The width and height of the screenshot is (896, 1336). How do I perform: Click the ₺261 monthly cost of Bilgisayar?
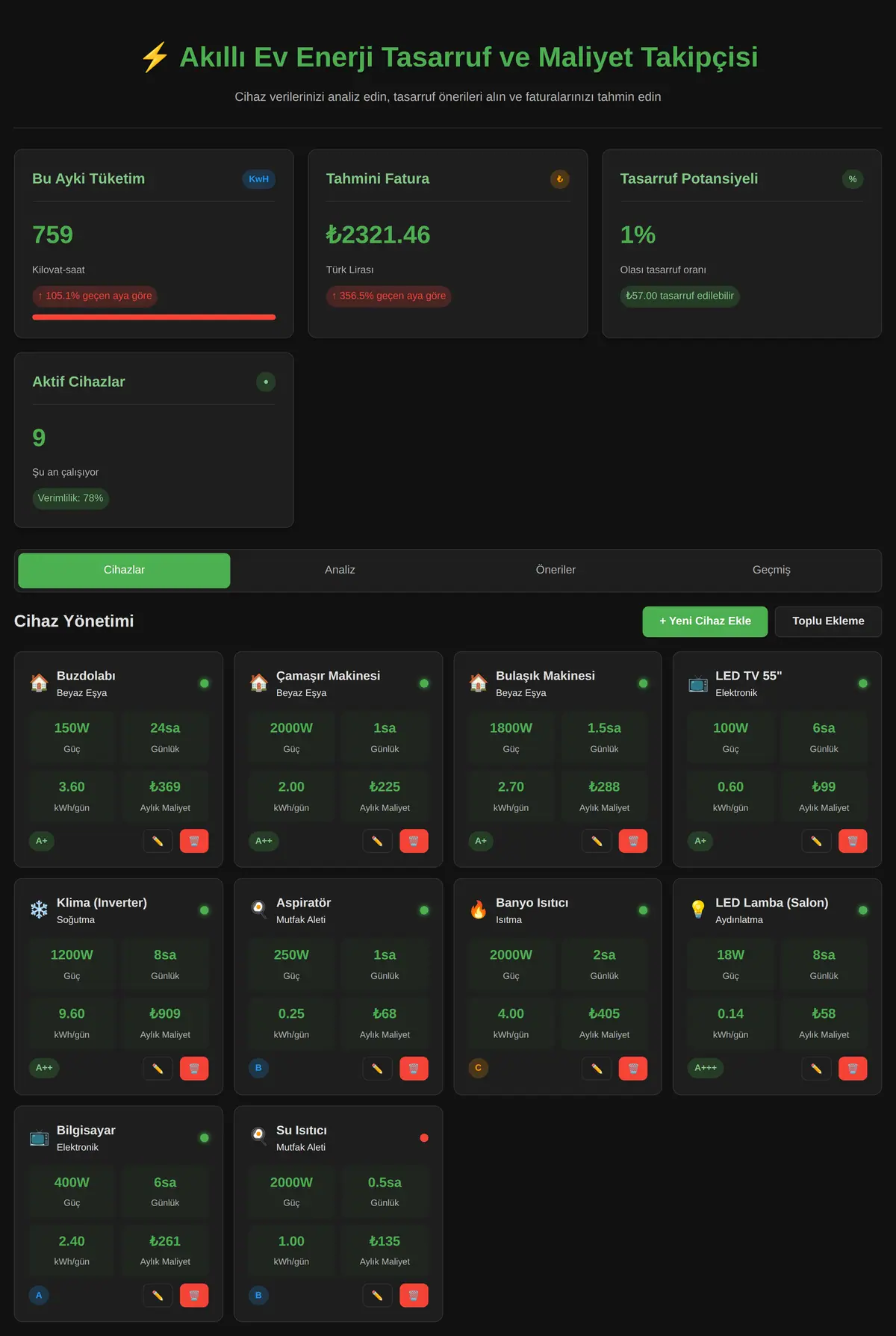(x=165, y=1241)
